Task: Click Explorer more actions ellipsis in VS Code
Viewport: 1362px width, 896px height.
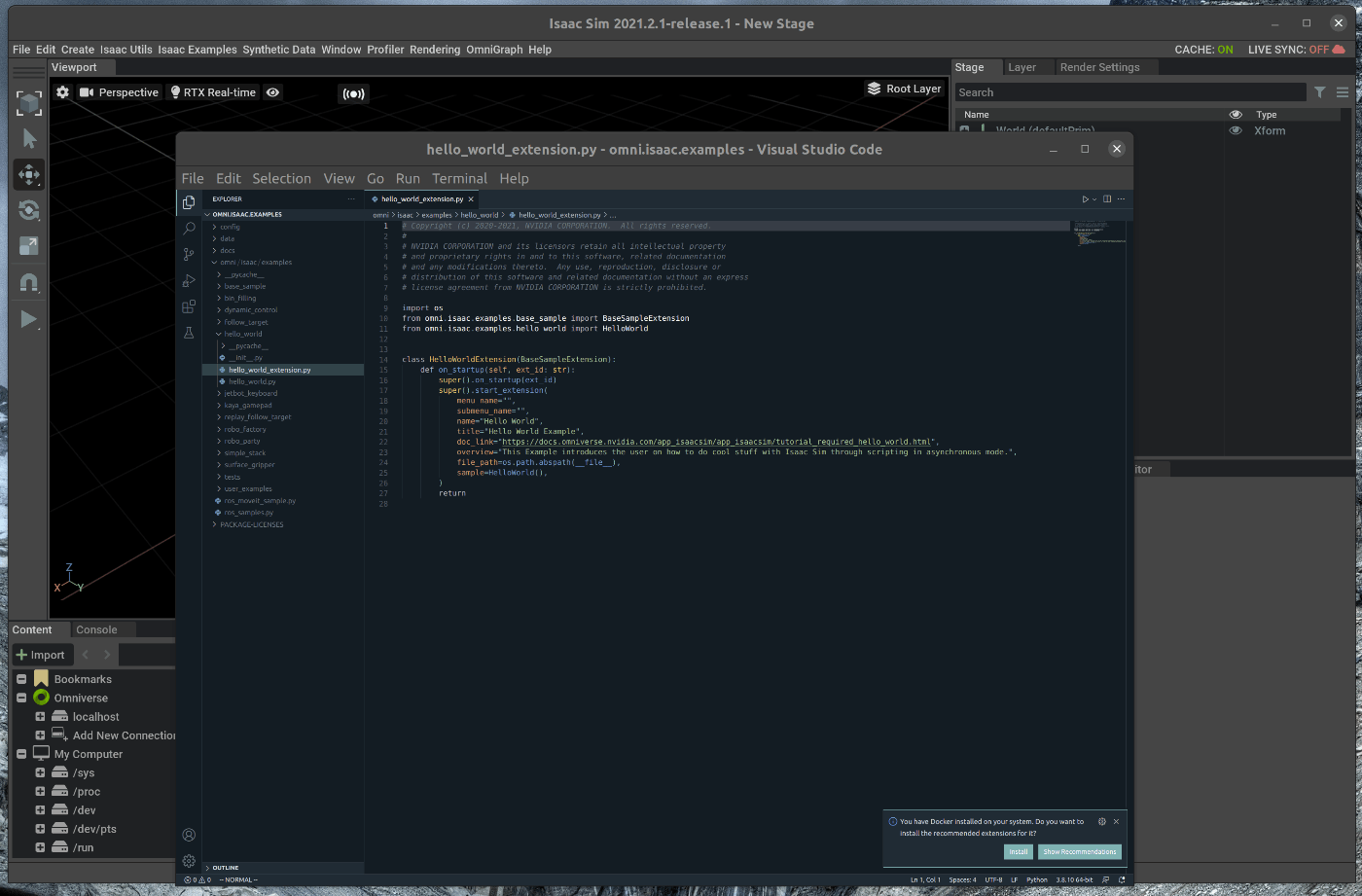Action: (351, 198)
